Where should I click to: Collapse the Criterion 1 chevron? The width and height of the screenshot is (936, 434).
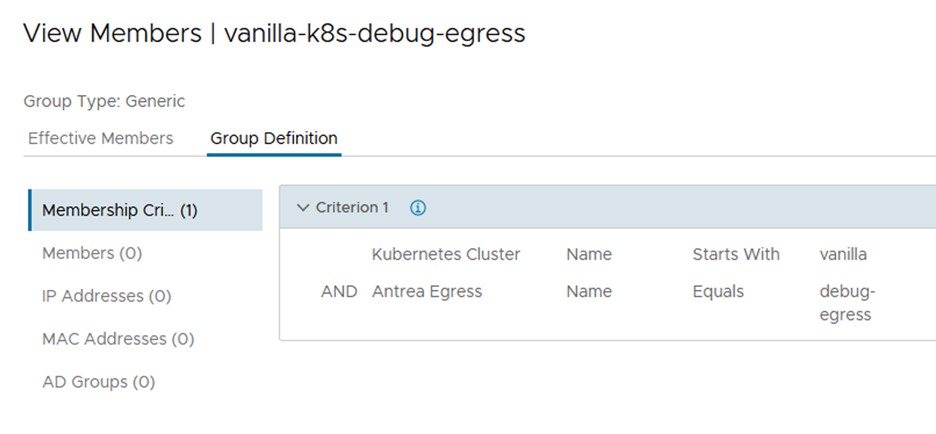pos(303,208)
